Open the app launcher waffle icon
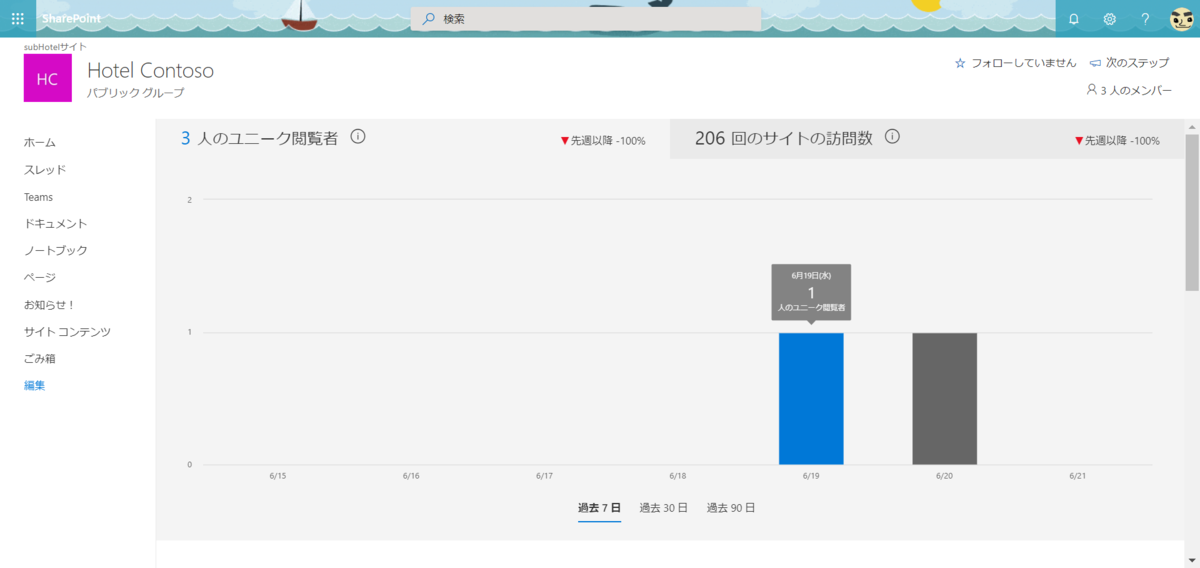The image size is (1200, 568). [17, 18]
